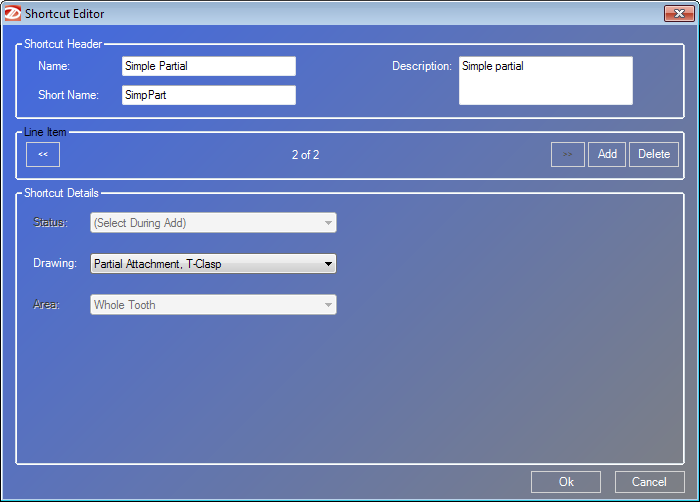Go to next line item with >> button

(x=567, y=154)
